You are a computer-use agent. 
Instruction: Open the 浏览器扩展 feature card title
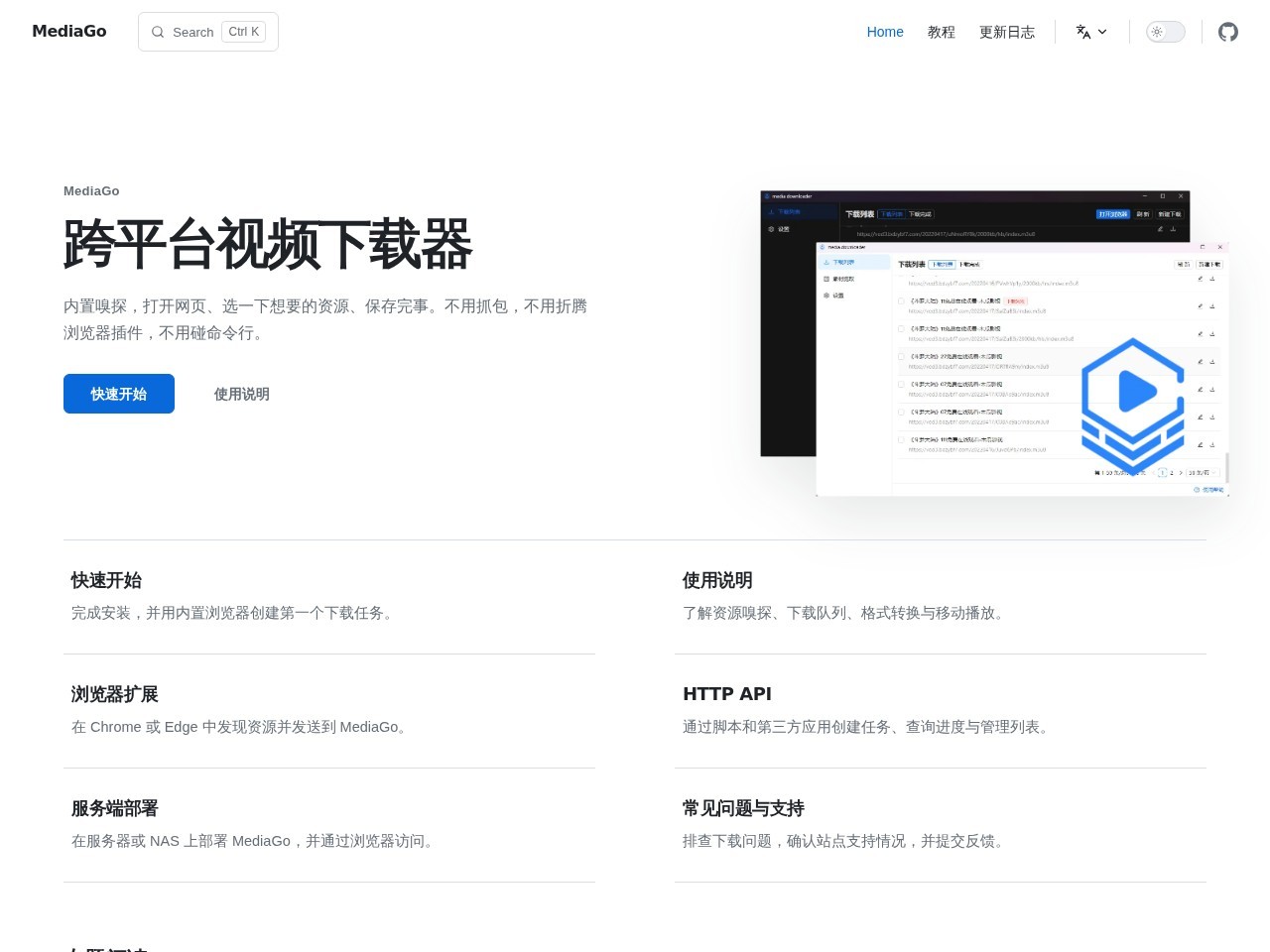pyautogui.click(x=115, y=694)
